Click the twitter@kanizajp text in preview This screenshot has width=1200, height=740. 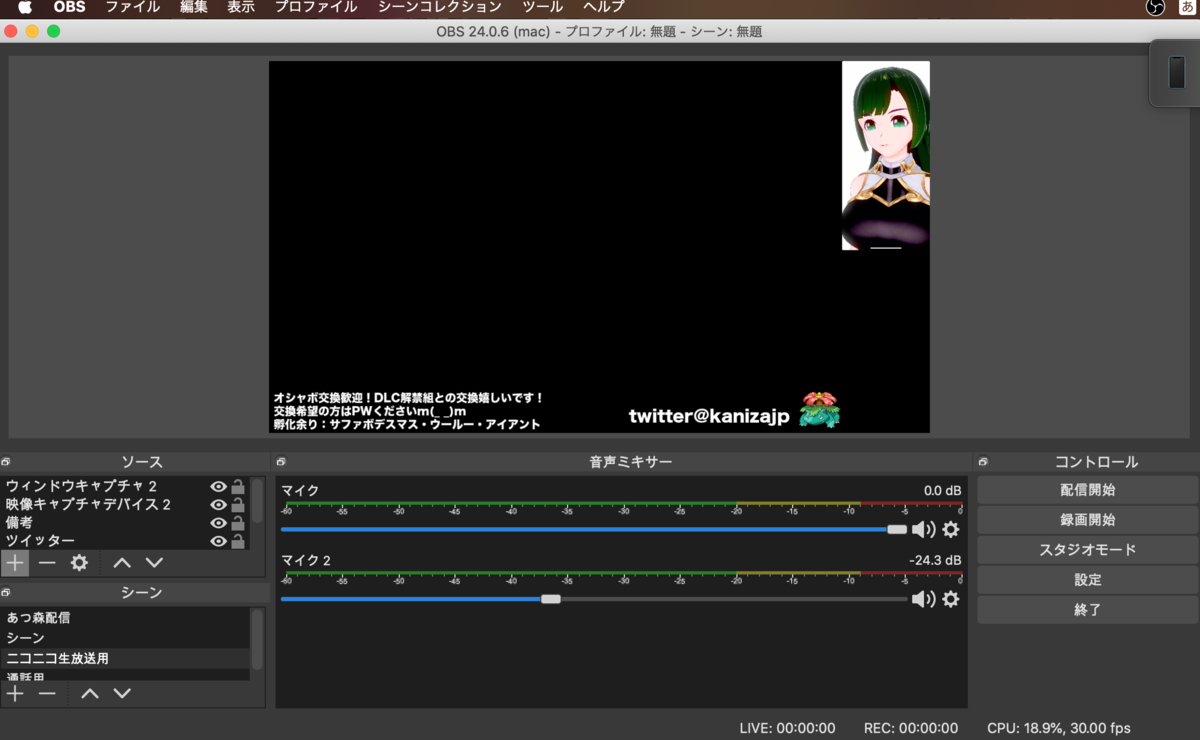(x=709, y=415)
